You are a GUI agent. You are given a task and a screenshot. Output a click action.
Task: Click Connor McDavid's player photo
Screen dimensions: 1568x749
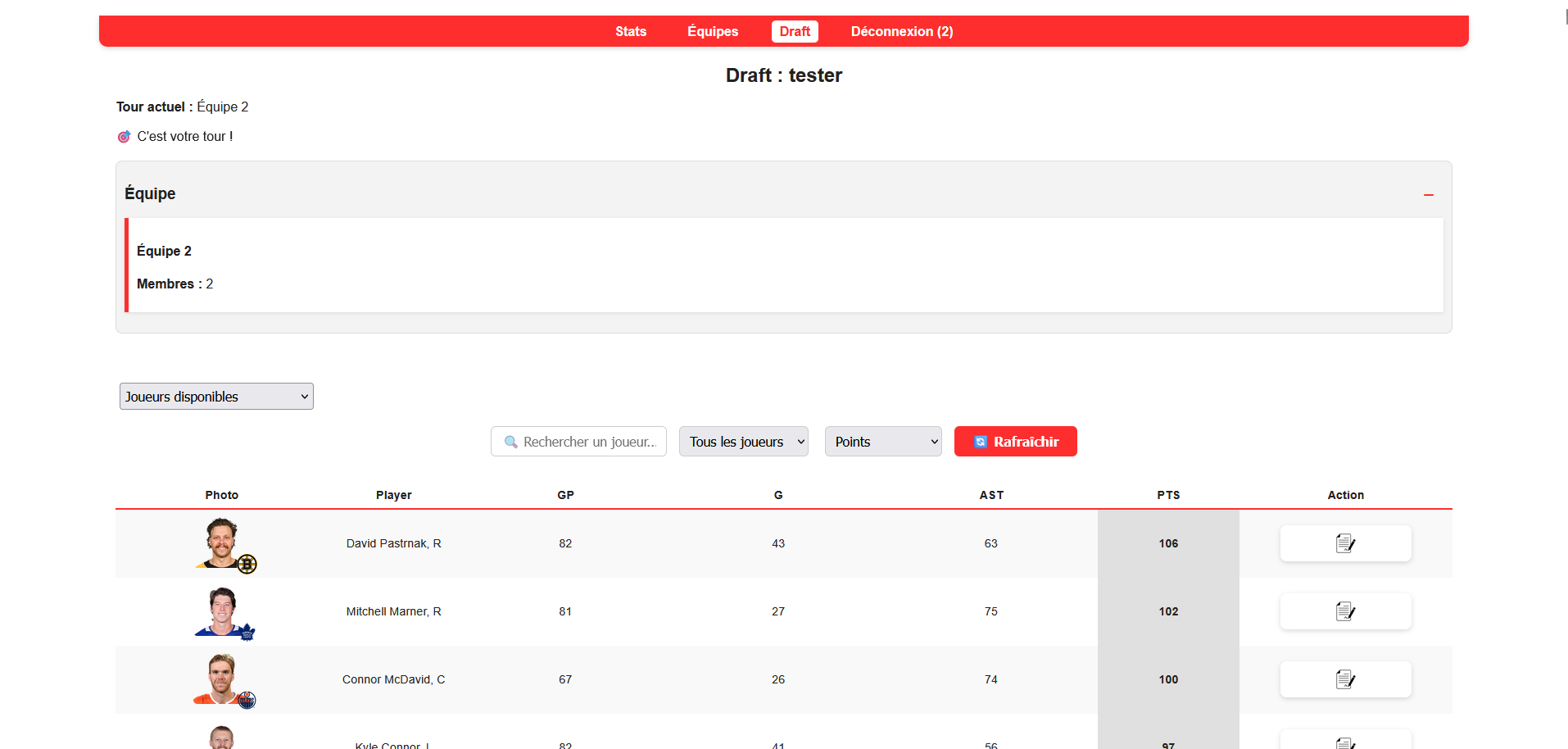[222, 679]
